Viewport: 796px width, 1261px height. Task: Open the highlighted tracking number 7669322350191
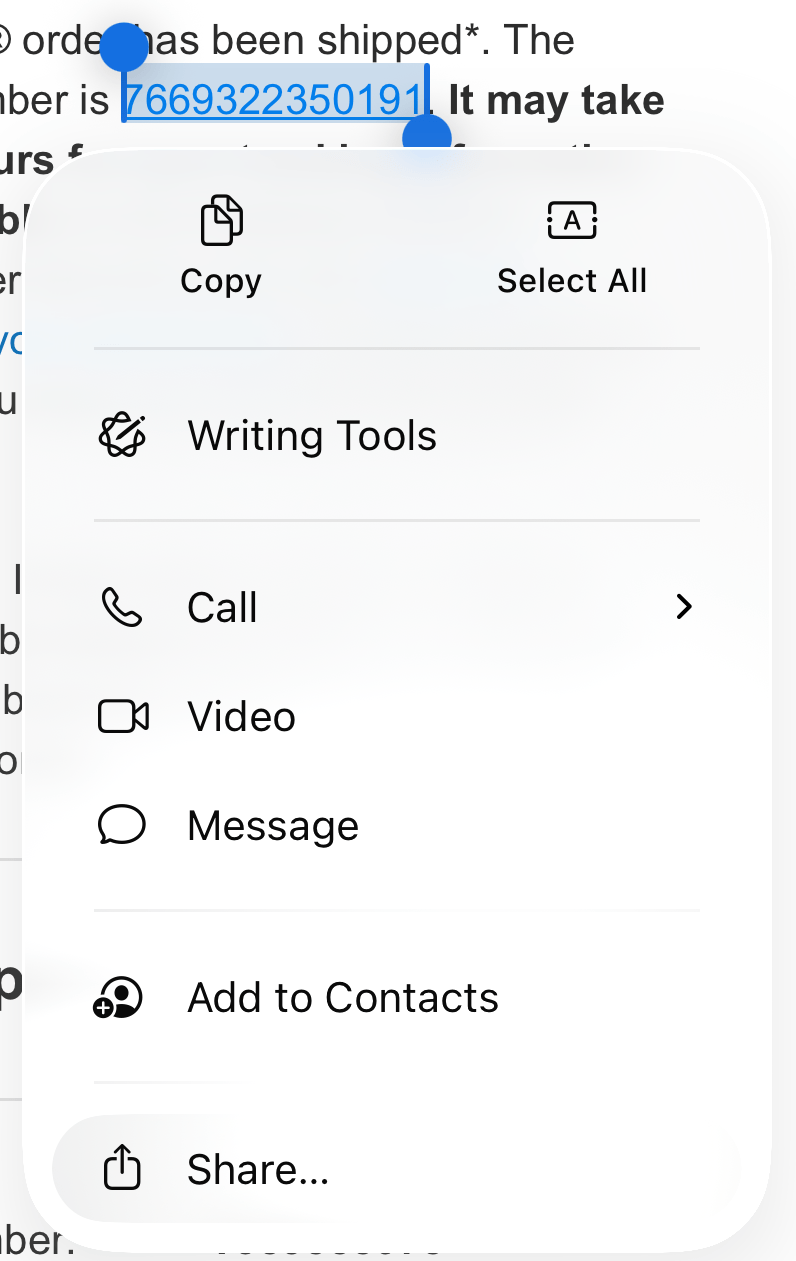click(x=273, y=100)
